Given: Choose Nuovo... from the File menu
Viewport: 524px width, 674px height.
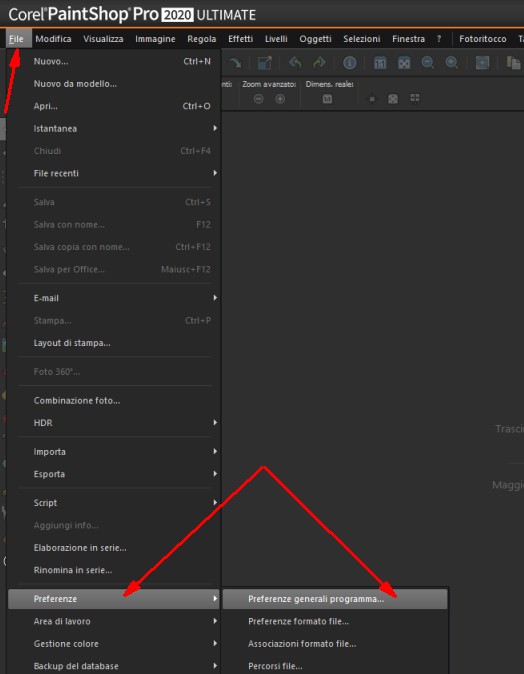Looking at the screenshot, I should pos(114,61).
